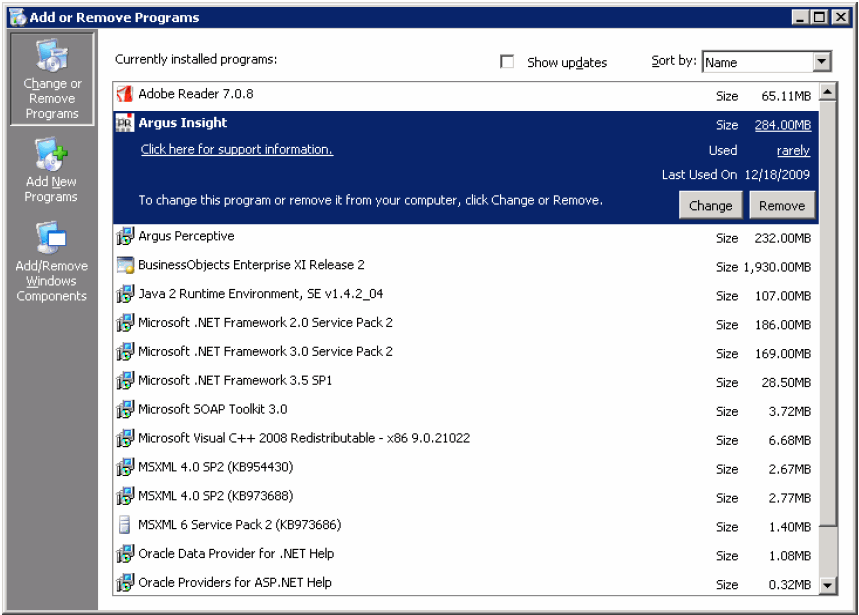Click the Add or Remove Programs title icon
This screenshot has height=615, width=859.
coord(18,18)
